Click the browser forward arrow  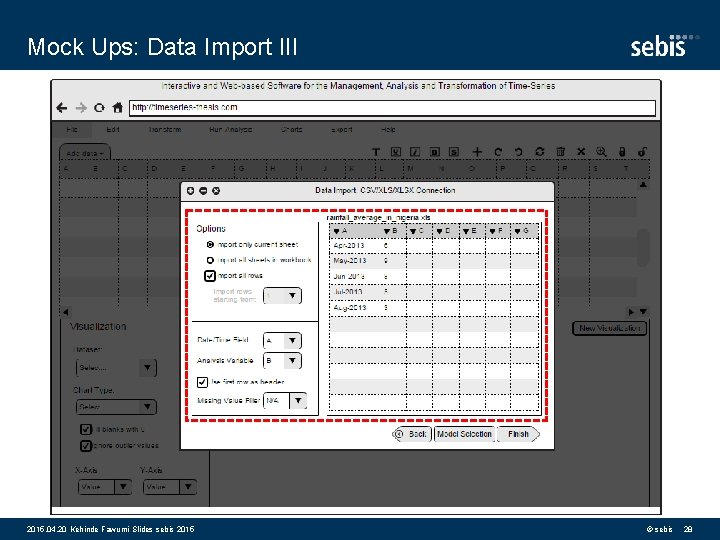pos(81,108)
